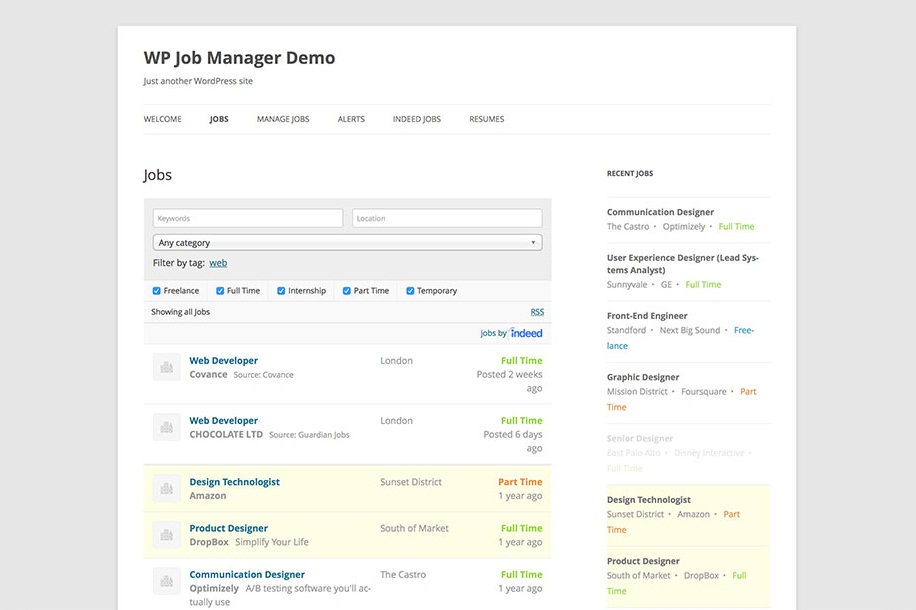The height and width of the screenshot is (610, 916).
Task: Click into the Location search field
Action: click(447, 218)
